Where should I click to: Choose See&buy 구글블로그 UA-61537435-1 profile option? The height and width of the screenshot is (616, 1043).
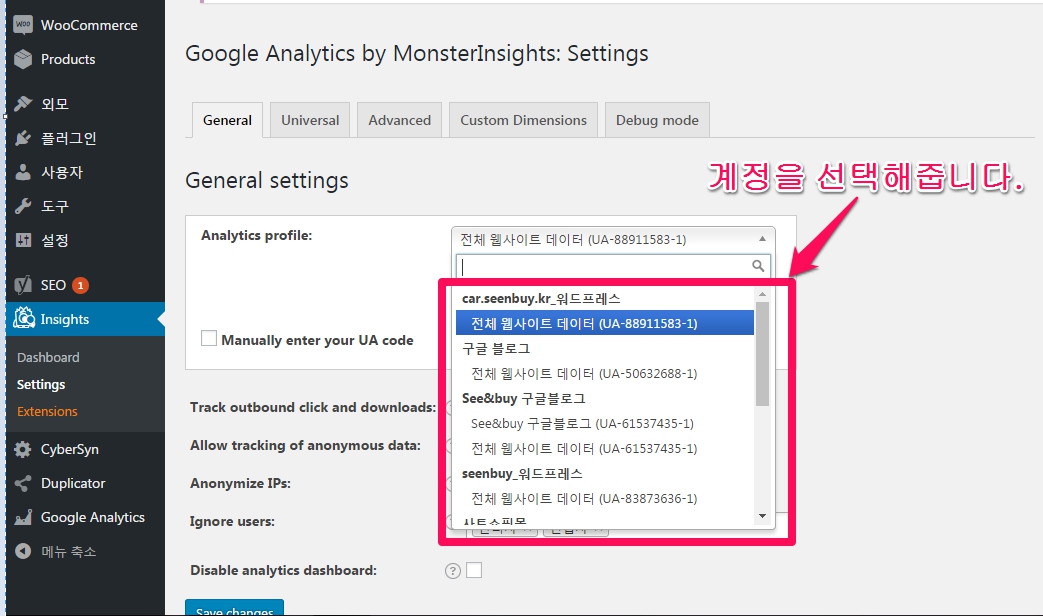[x=582, y=423]
